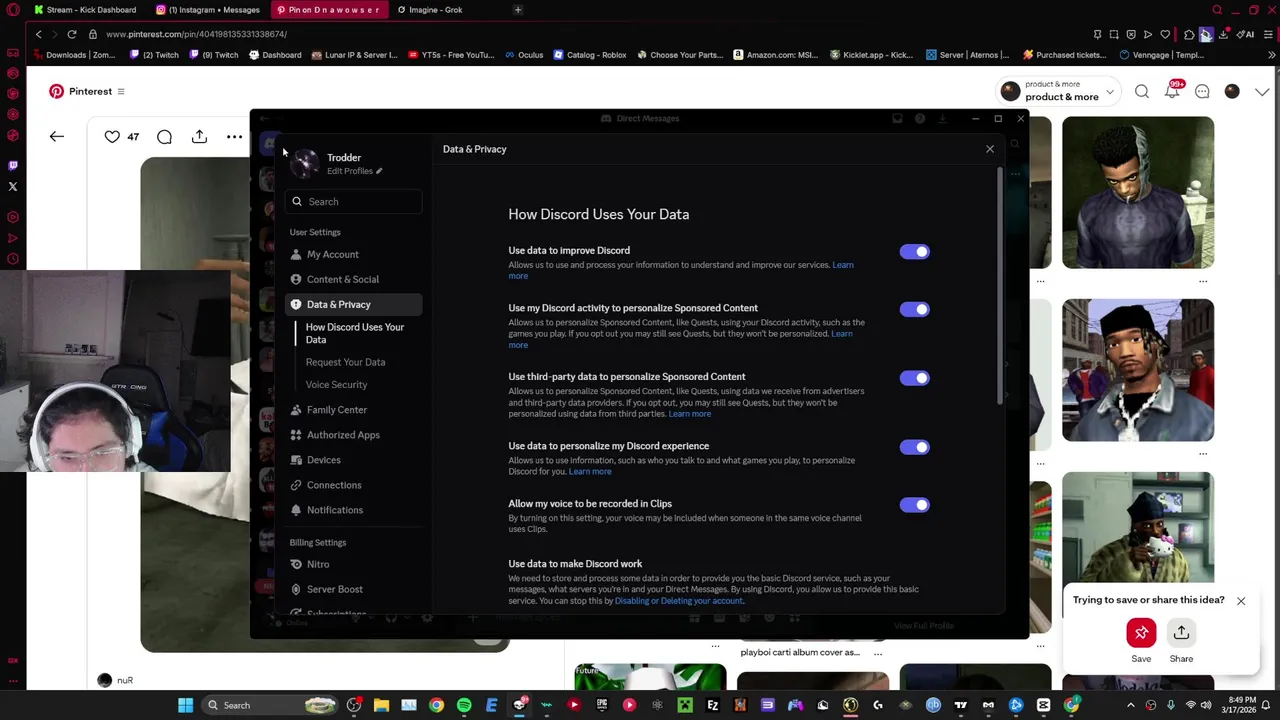Screen dimensions: 1280x720
Task: Dismiss Trying to save or share popup
Action: (1241, 601)
